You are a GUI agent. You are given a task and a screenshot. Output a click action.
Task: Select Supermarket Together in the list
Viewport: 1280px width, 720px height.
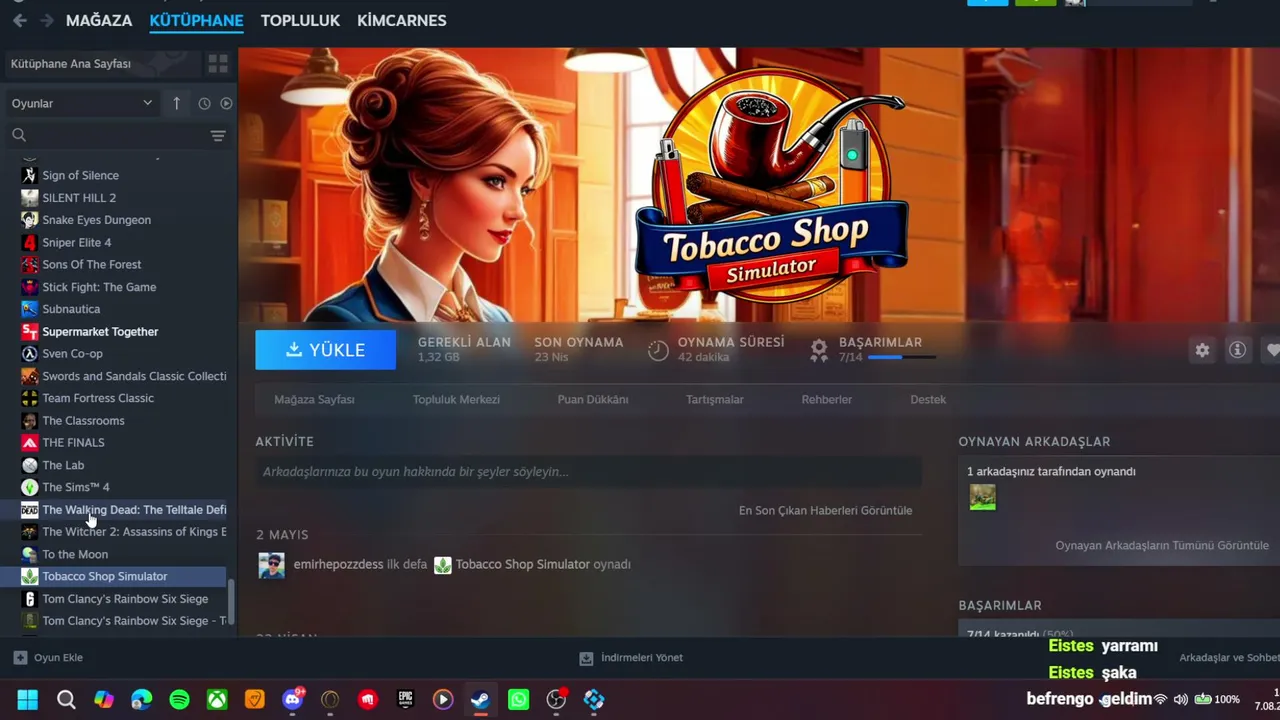point(124,331)
